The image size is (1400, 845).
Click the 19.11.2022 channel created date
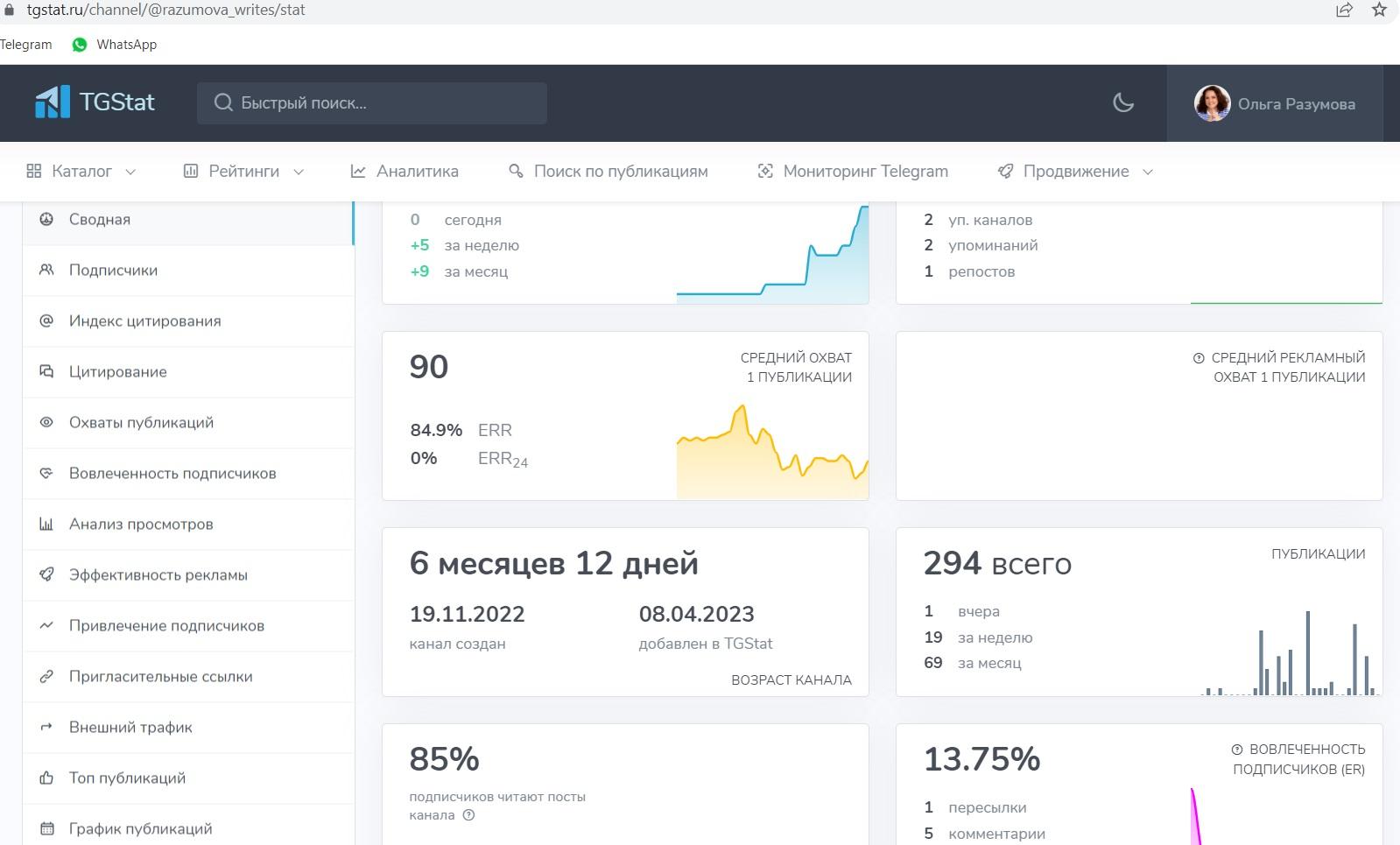point(467,614)
